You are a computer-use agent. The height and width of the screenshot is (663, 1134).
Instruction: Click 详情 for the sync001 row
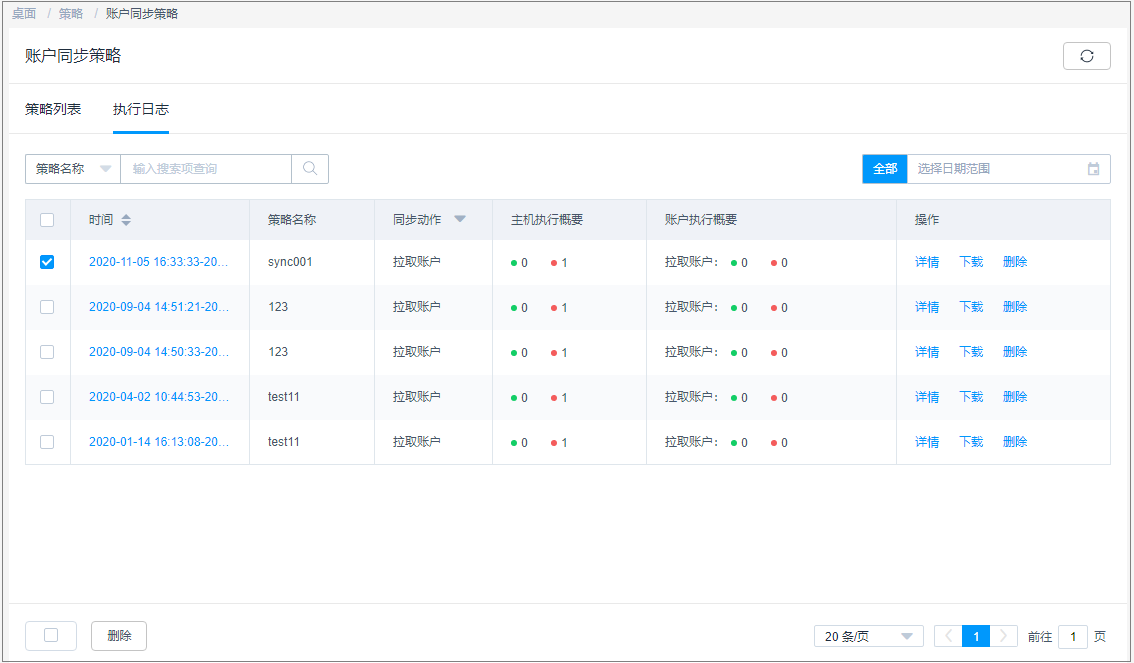927,262
